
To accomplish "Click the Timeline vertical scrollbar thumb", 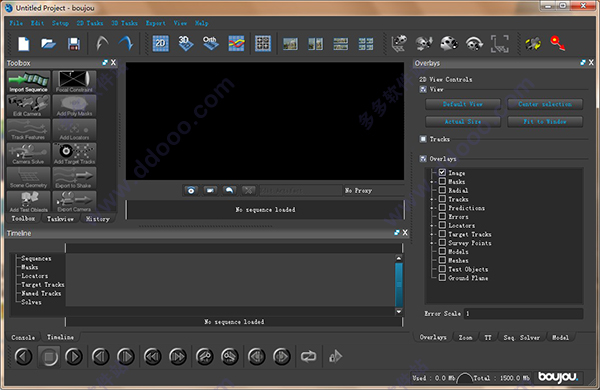I will (399, 284).
